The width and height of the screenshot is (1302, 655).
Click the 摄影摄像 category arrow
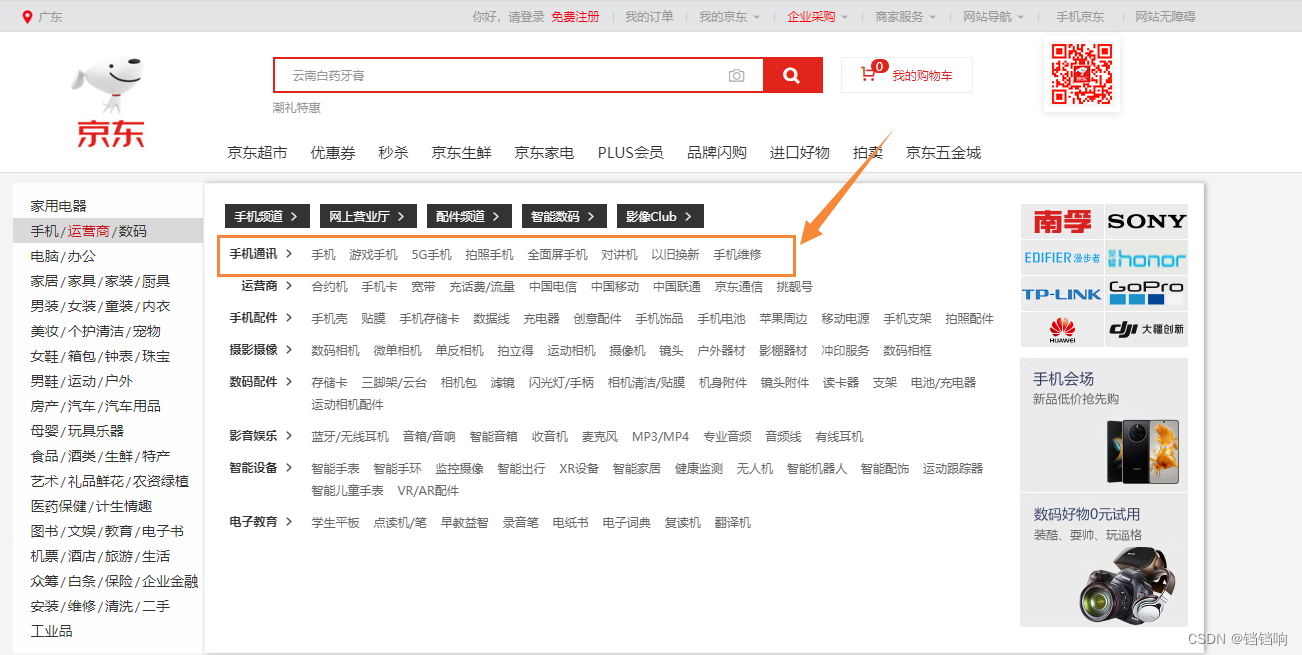coord(289,350)
